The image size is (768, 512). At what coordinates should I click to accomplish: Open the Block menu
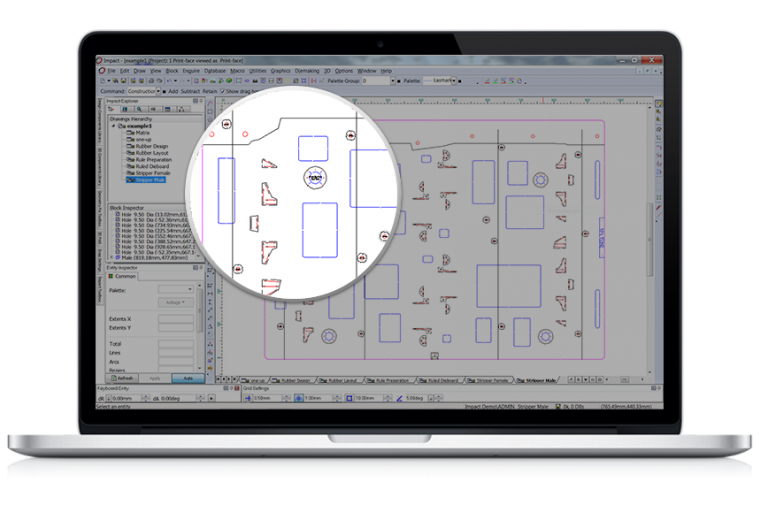[172, 71]
